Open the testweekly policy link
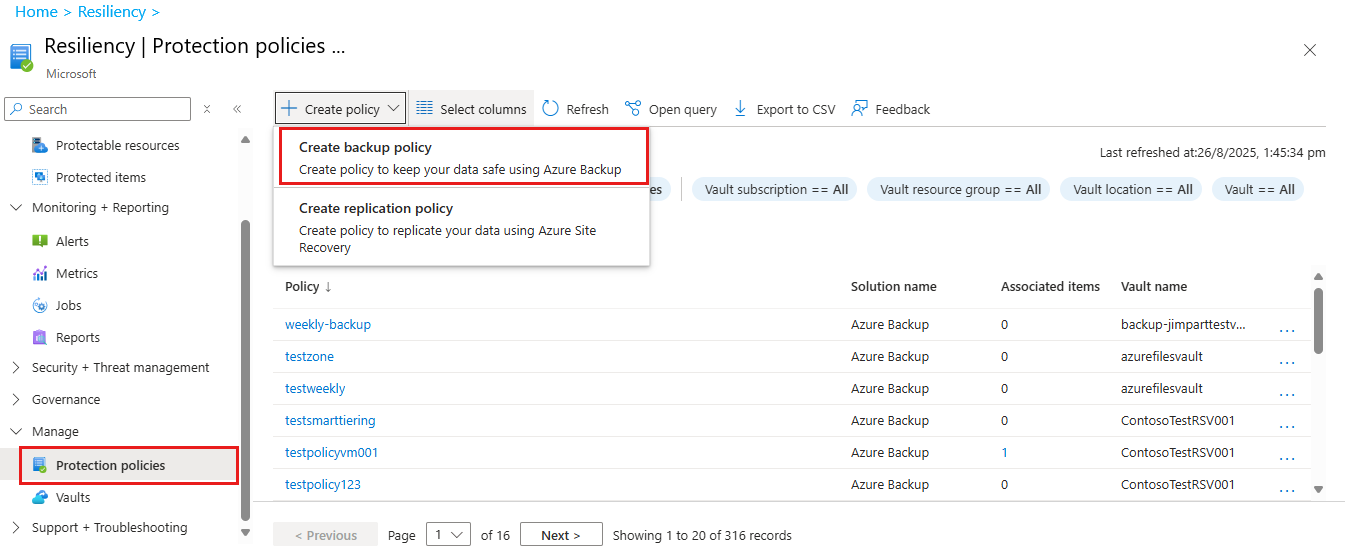 [315, 388]
